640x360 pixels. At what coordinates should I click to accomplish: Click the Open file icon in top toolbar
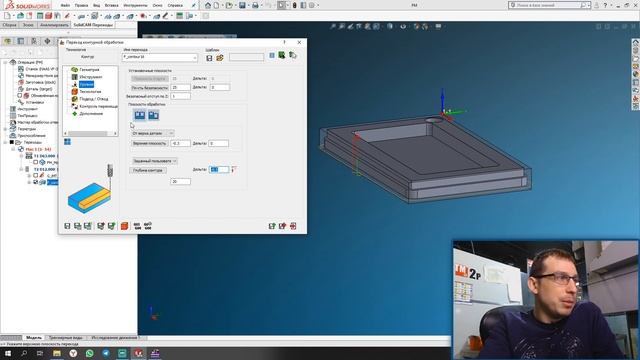(229, 5)
